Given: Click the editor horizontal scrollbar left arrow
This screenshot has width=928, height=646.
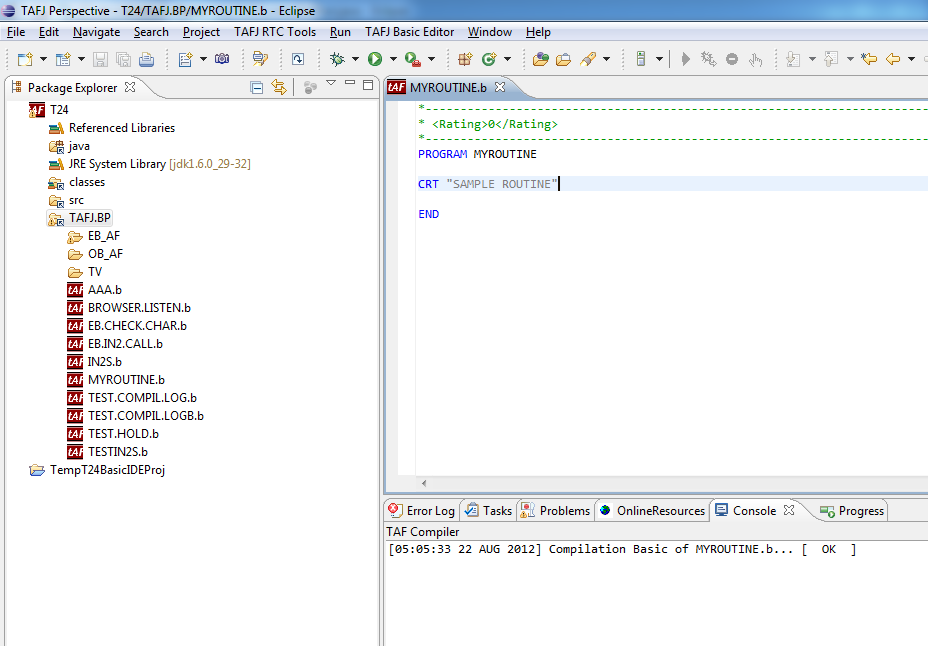Looking at the screenshot, I should [424, 483].
